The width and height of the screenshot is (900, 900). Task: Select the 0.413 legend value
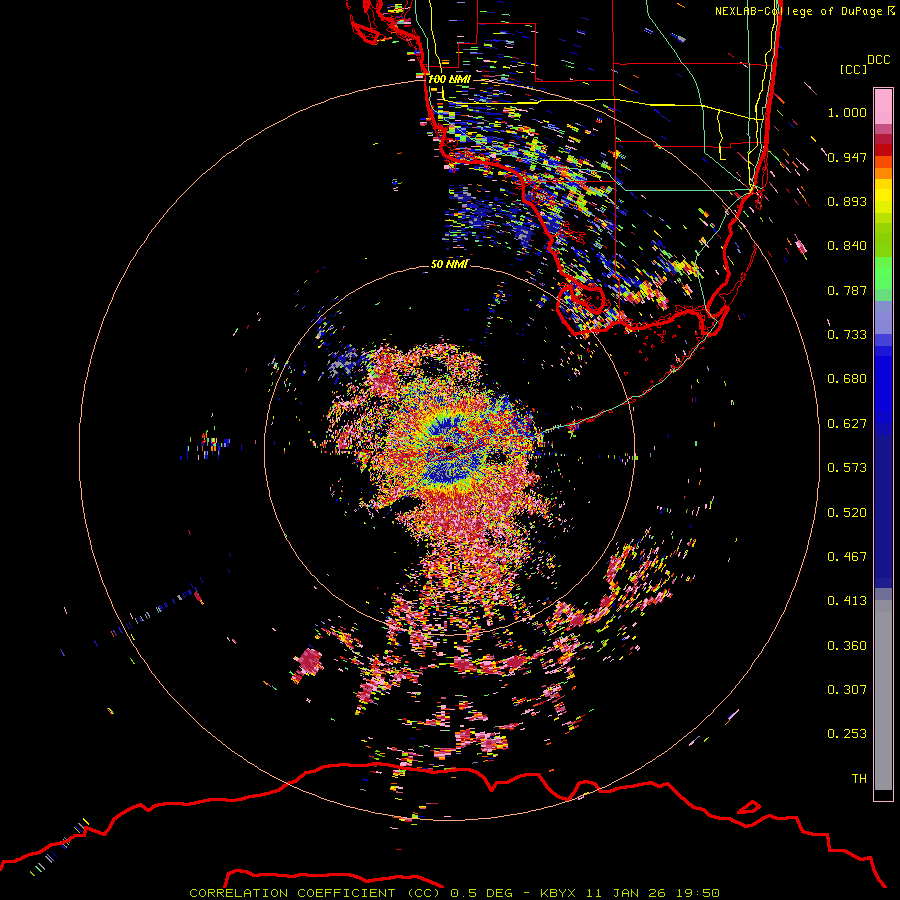[x=847, y=601]
